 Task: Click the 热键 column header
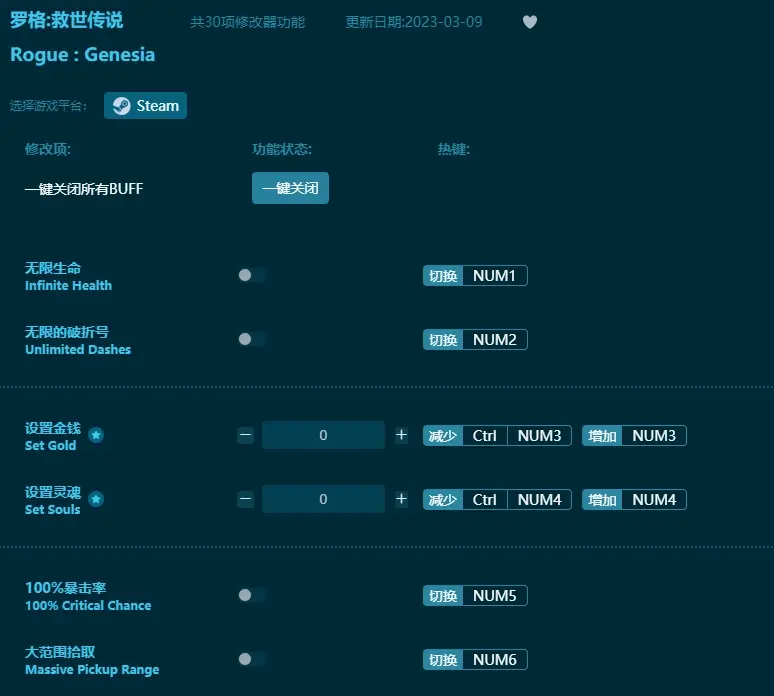(x=454, y=149)
